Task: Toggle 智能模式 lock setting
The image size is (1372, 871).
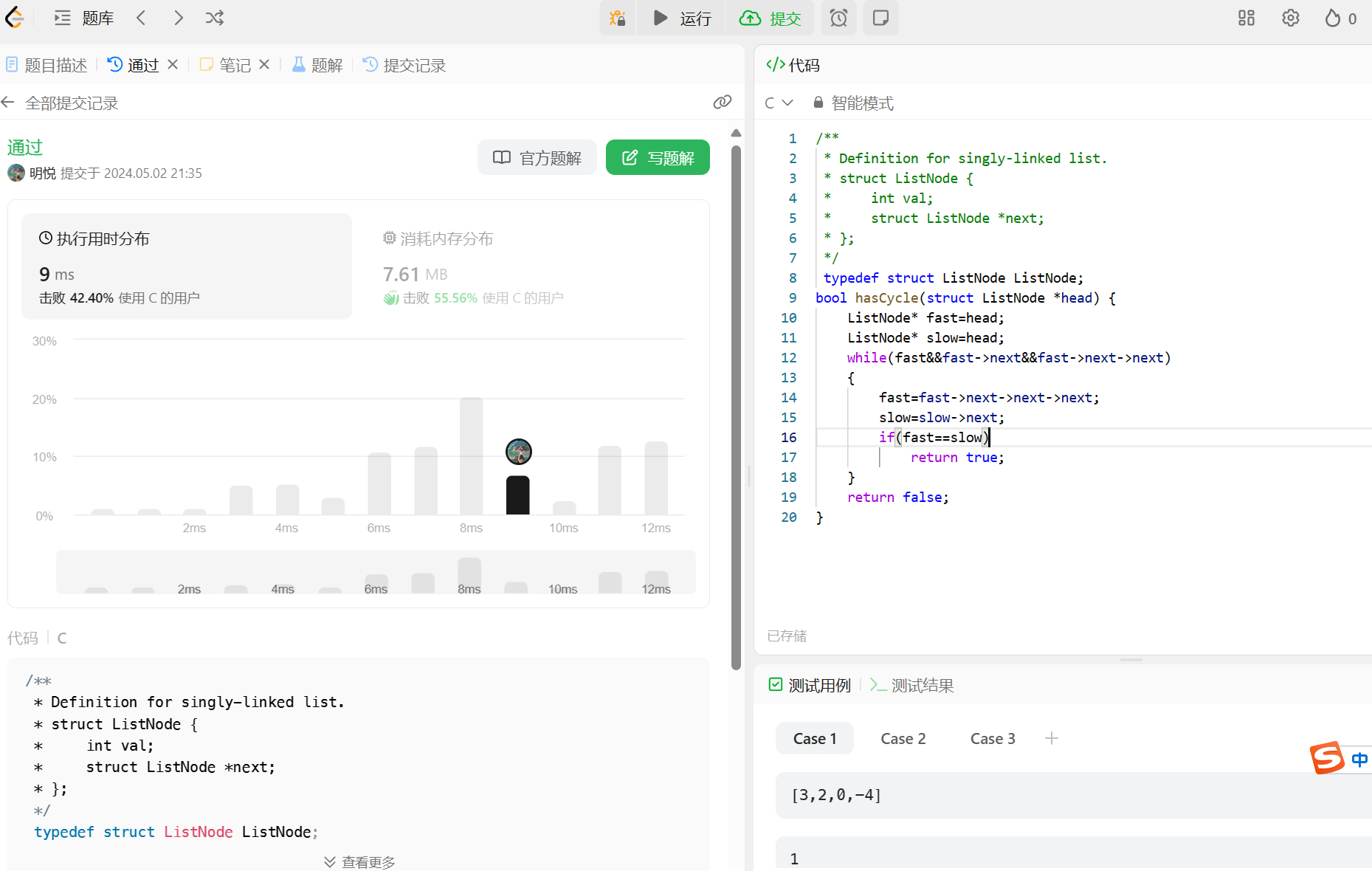Action: [853, 103]
